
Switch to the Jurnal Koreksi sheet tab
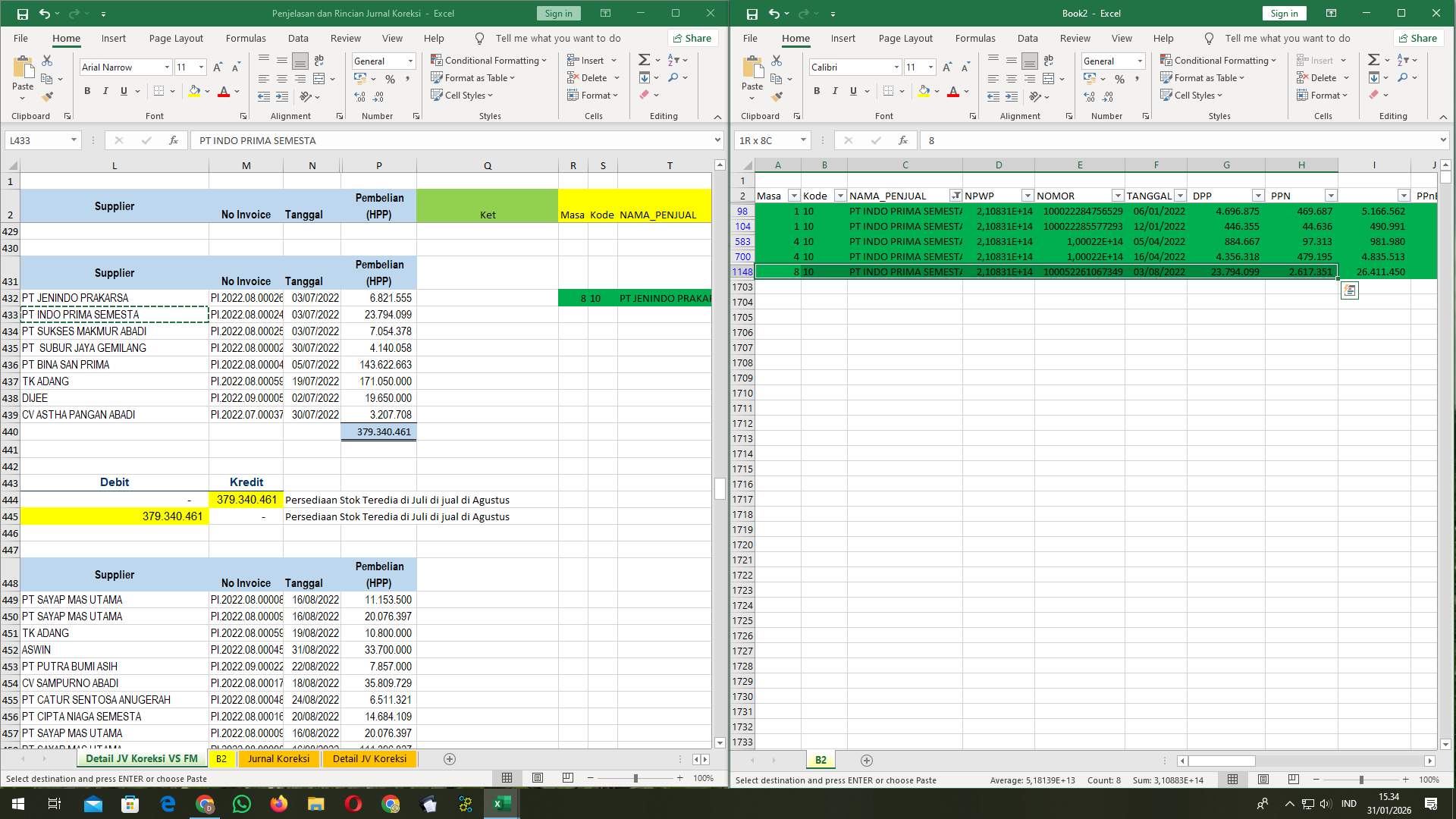click(x=278, y=758)
